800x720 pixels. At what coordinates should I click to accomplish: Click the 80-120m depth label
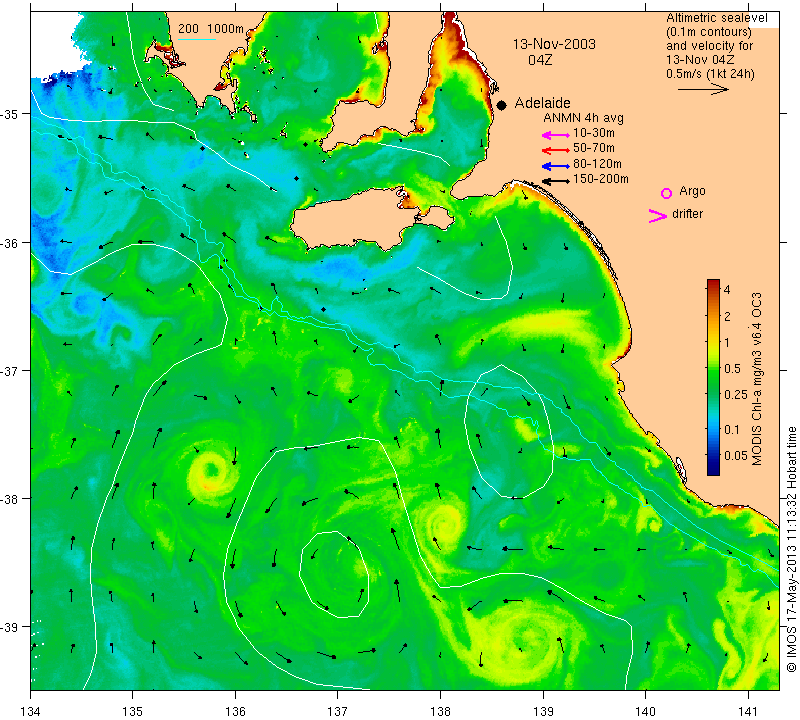pos(597,164)
